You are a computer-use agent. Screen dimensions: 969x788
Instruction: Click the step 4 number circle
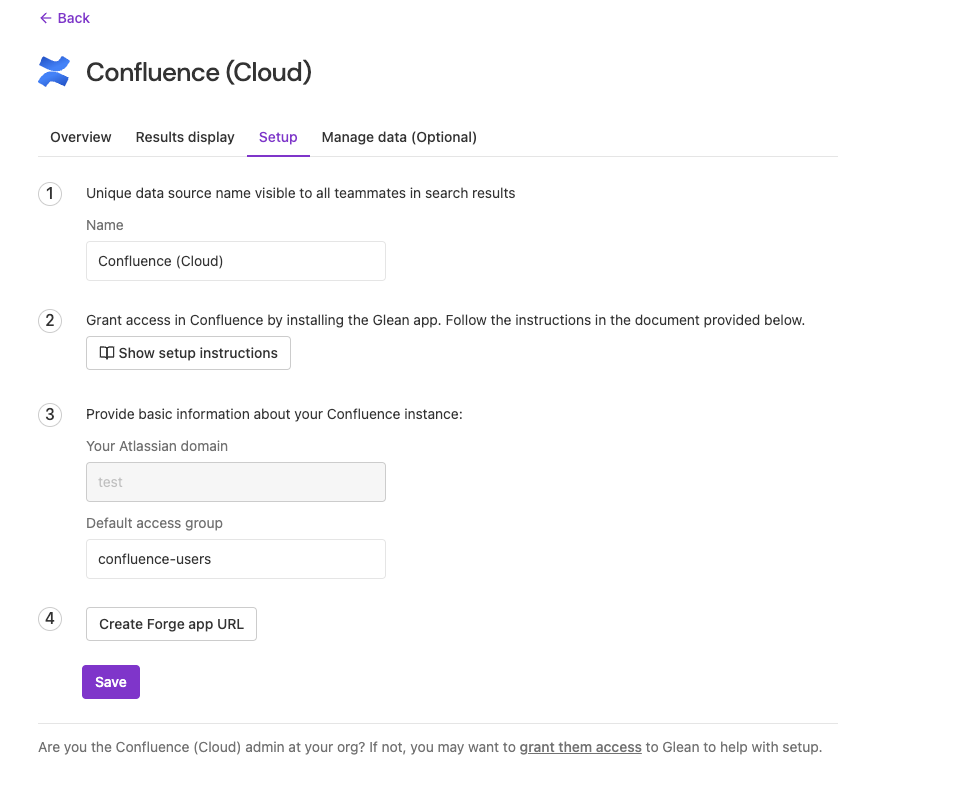(x=50, y=619)
